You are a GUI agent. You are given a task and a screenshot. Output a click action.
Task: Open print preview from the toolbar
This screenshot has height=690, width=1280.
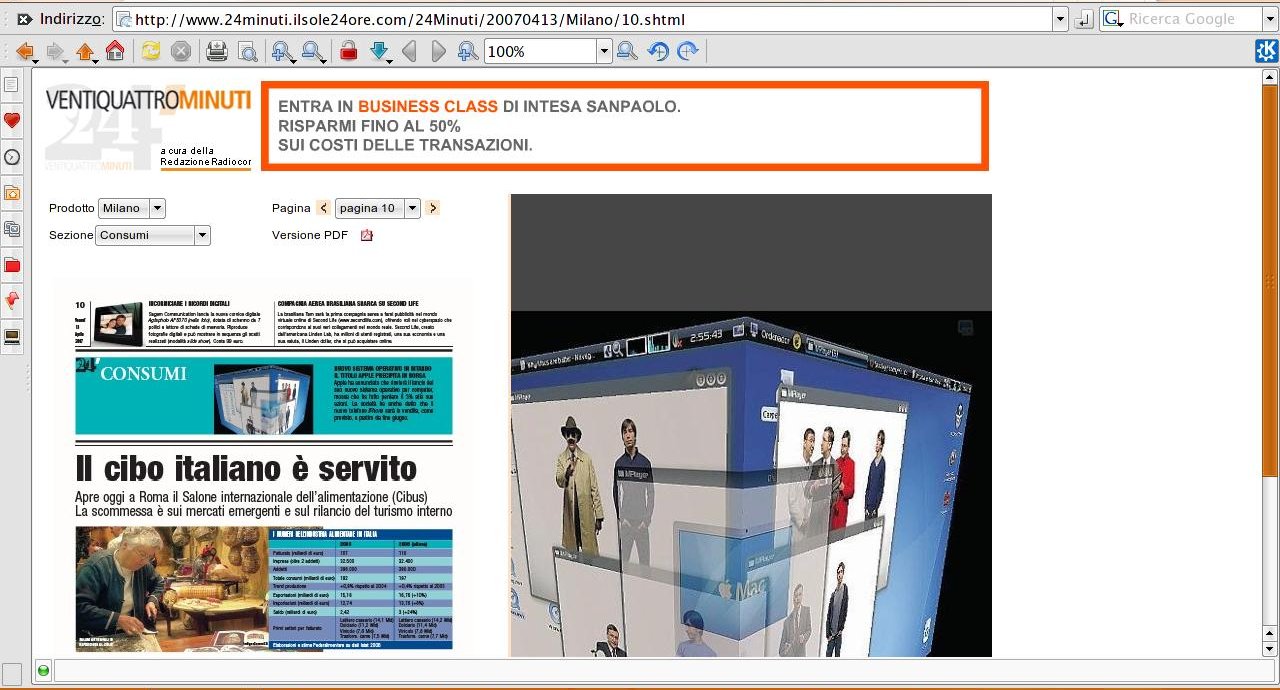coord(247,51)
